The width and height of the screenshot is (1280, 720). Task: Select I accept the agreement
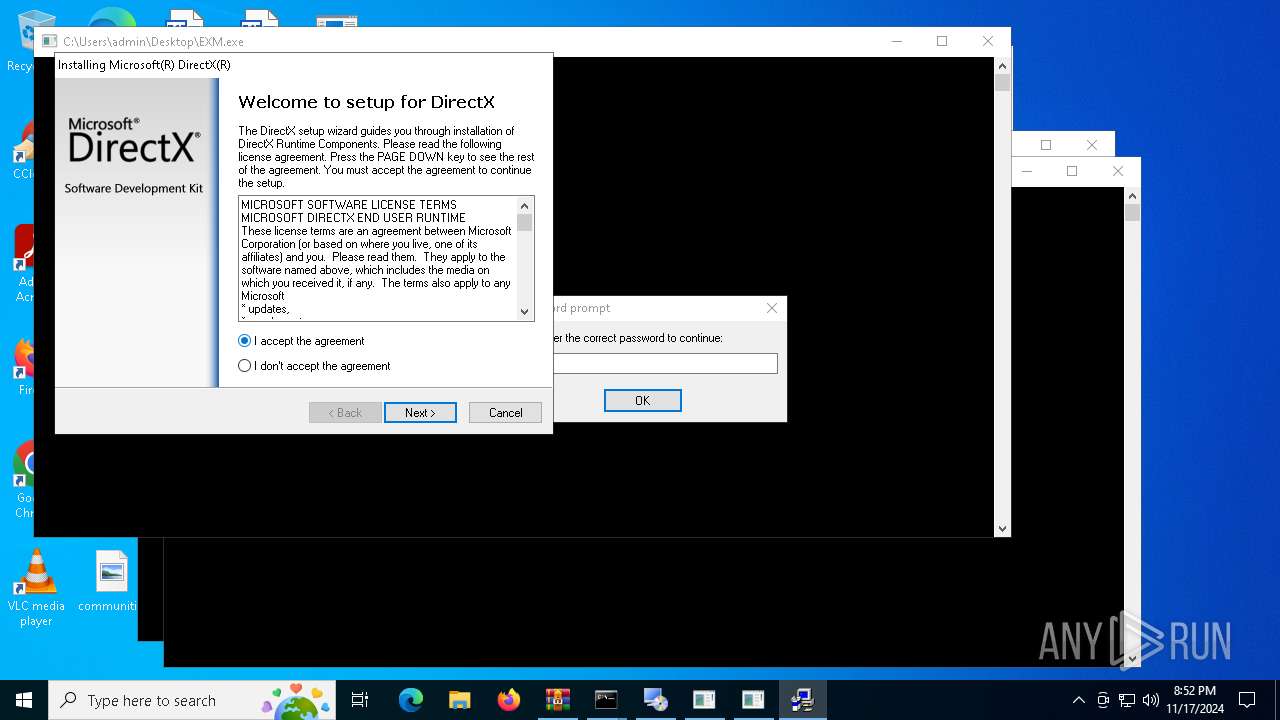(x=301, y=341)
